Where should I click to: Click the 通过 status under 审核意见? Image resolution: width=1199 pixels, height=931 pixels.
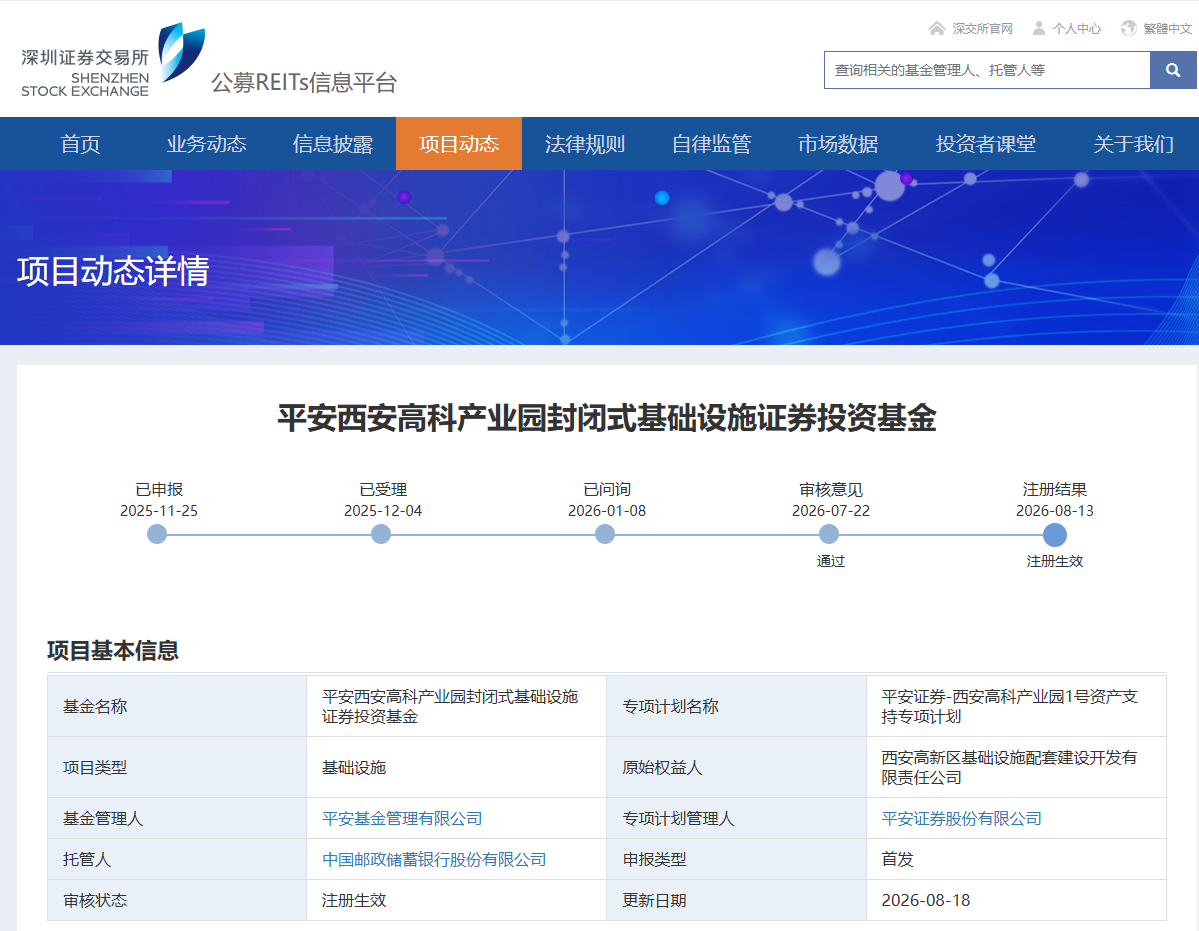pos(830,561)
